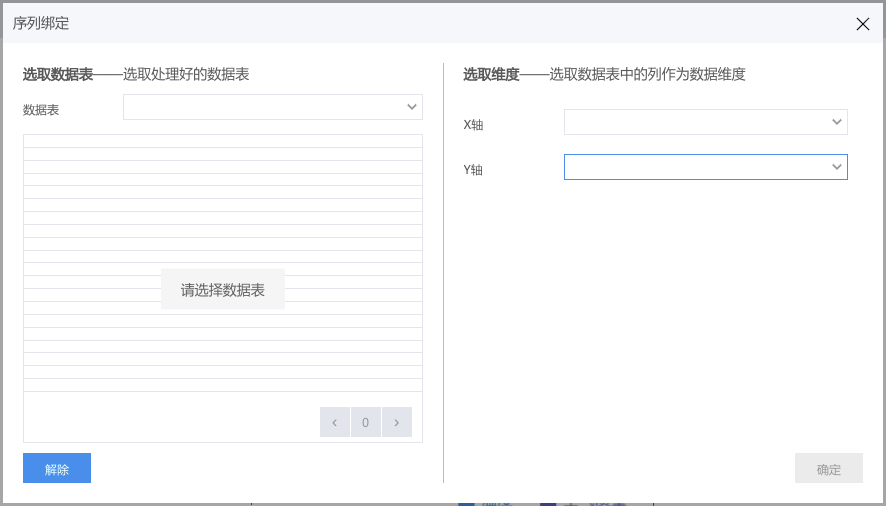Click the 选取数据表 heading text
This screenshot has height=506, width=886.
58,74
